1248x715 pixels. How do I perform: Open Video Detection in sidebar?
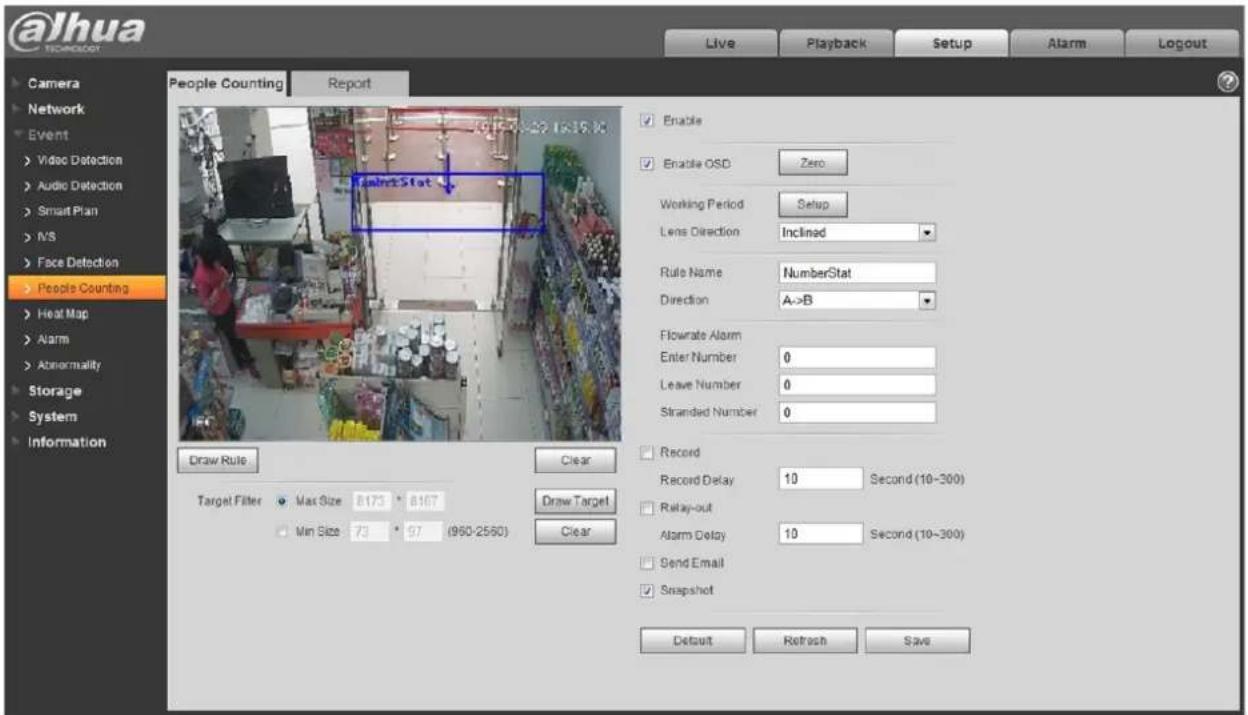click(80, 161)
